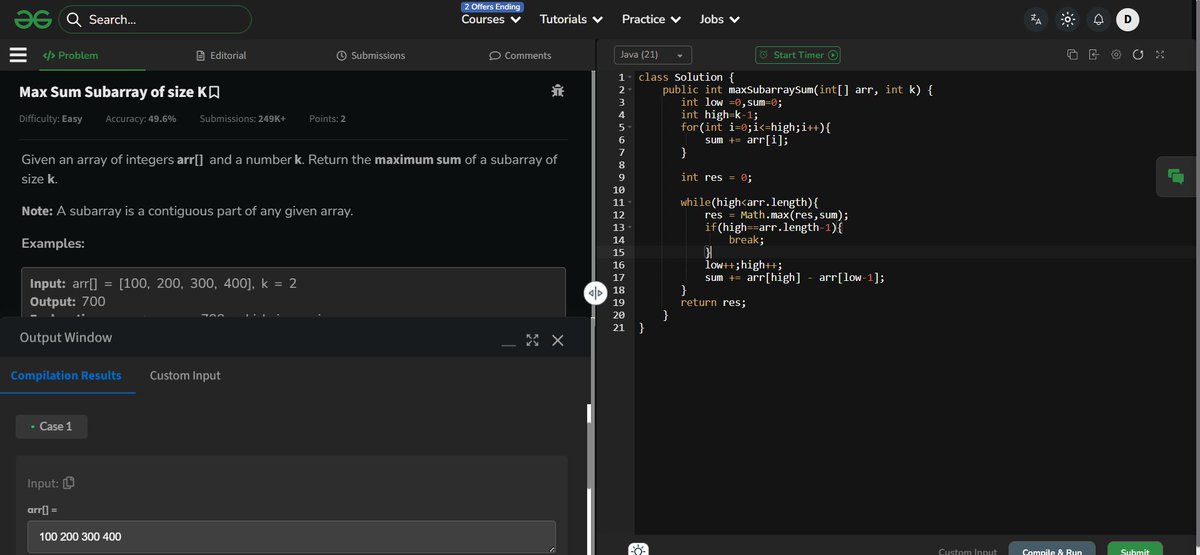Click into the Search field
This screenshot has height=555, width=1200.
[155, 19]
